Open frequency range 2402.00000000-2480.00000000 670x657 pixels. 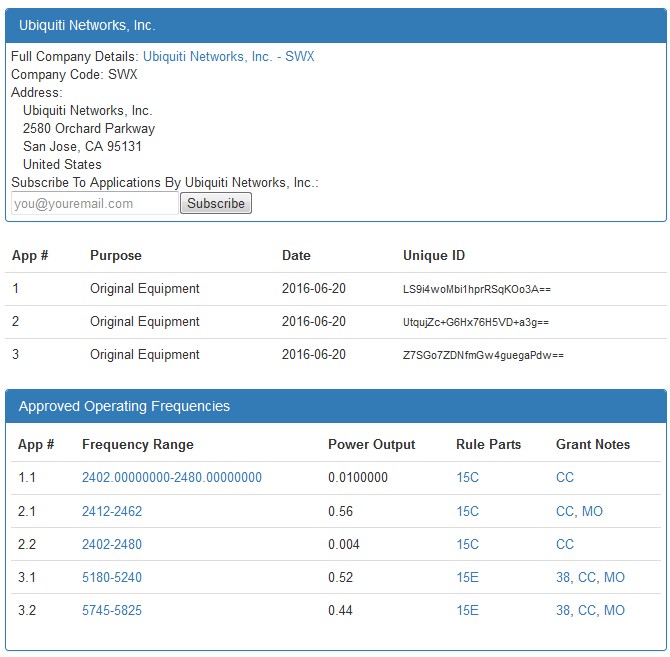[172, 477]
